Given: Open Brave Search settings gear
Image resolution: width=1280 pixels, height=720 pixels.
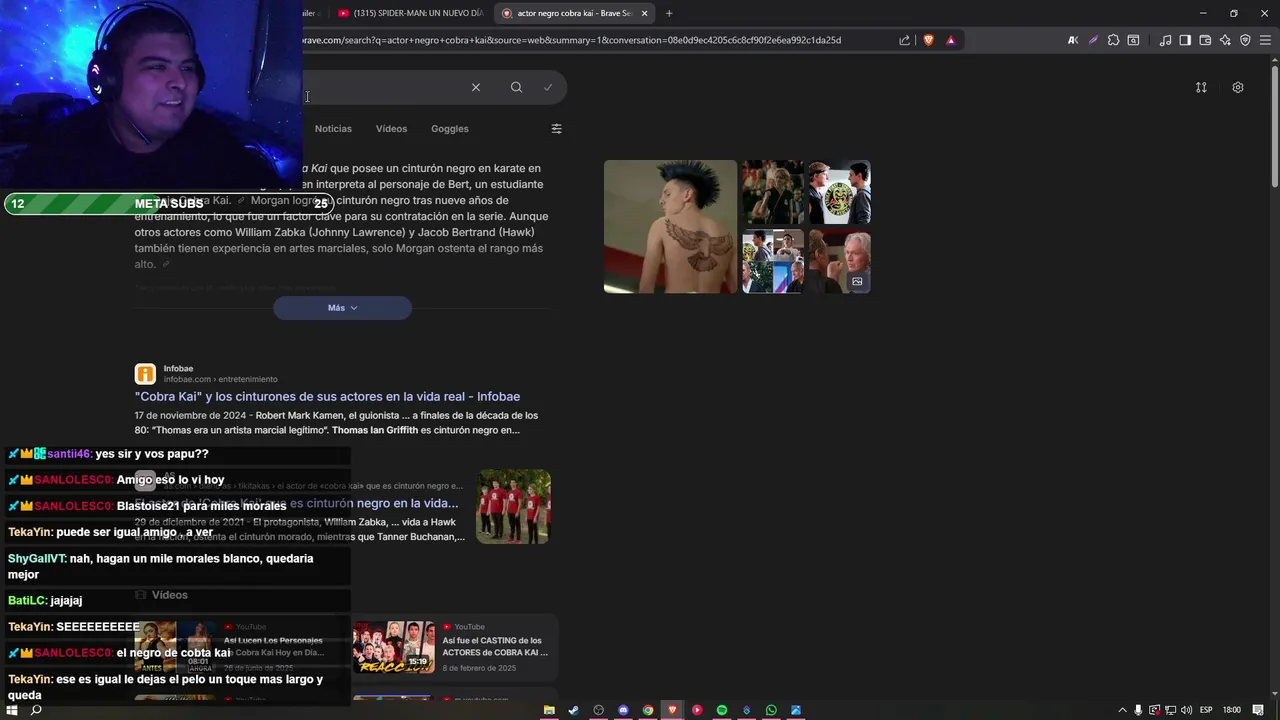Looking at the screenshot, I should coord(1238,87).
